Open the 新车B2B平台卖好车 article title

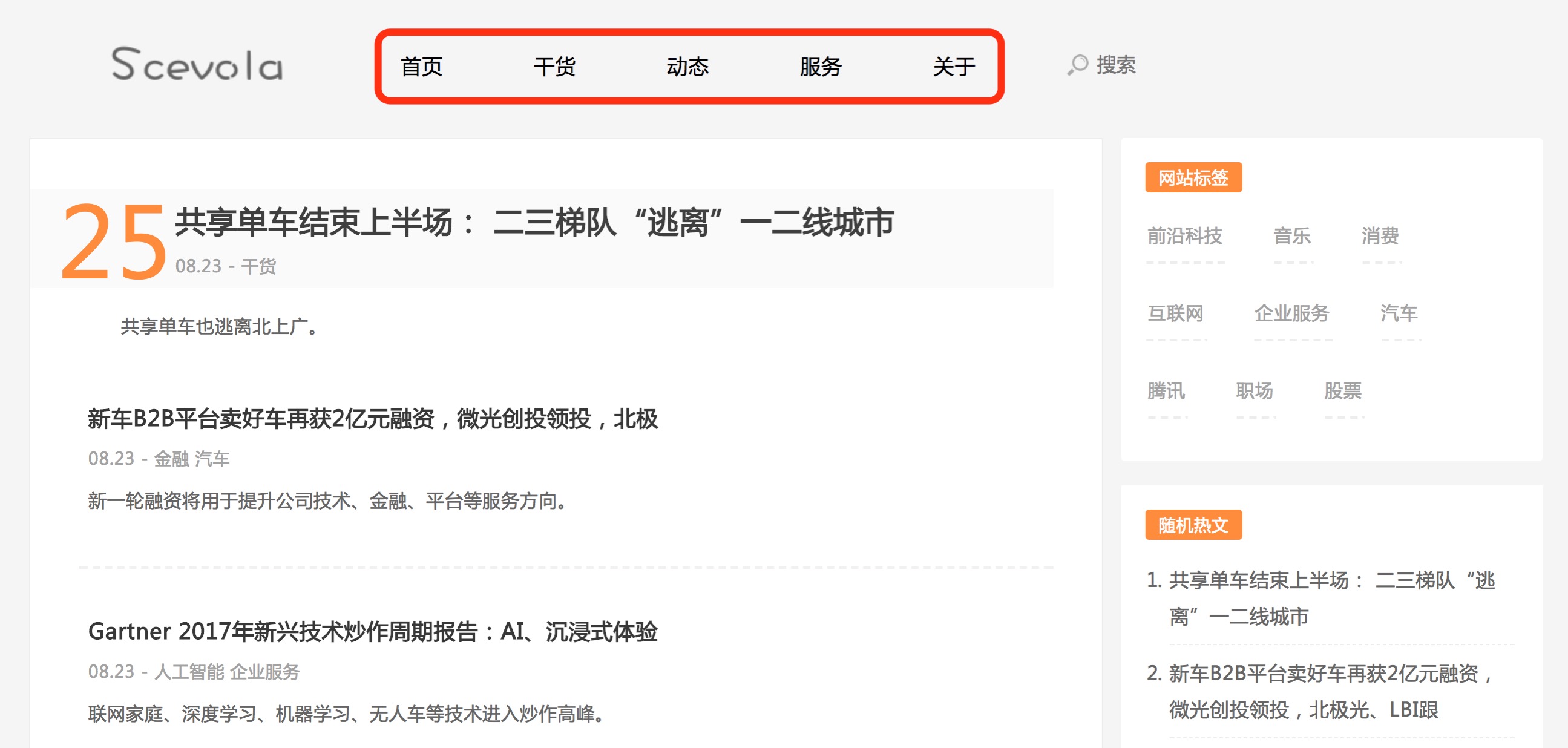click(373, 419)
